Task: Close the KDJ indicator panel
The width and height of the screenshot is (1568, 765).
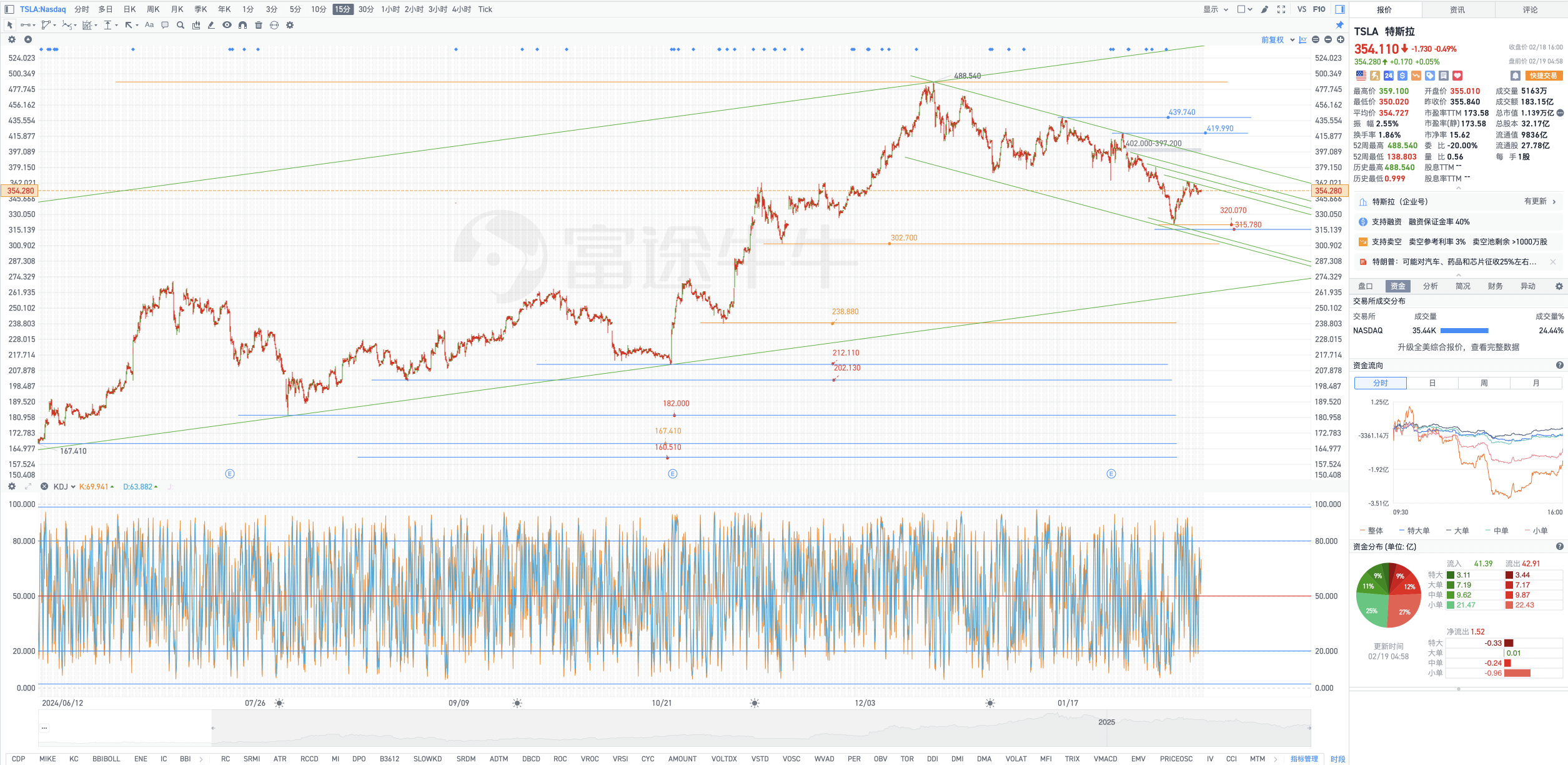Action: (44, 486)
